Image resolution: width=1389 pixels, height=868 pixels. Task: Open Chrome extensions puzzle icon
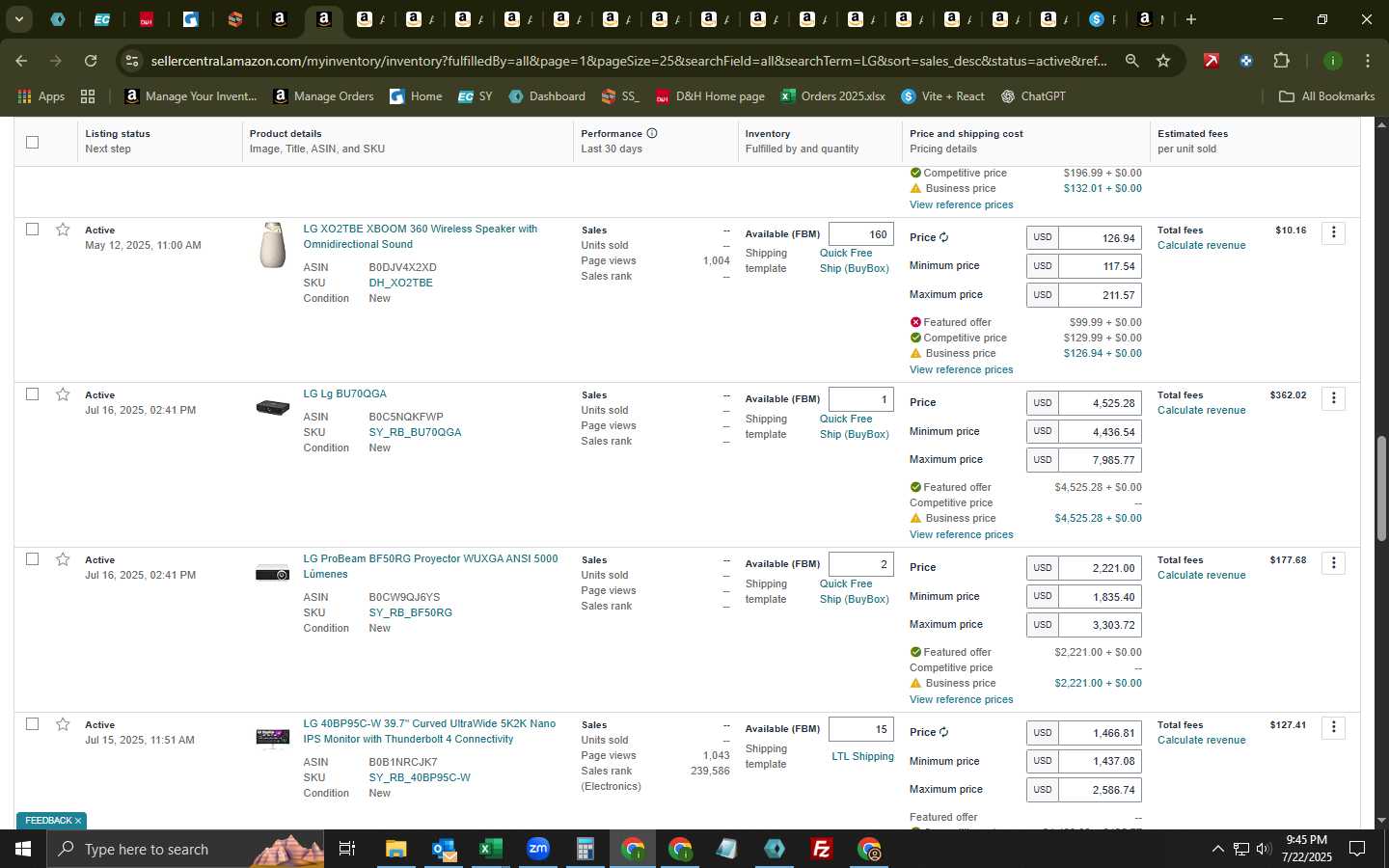(x=1281, y=61)
